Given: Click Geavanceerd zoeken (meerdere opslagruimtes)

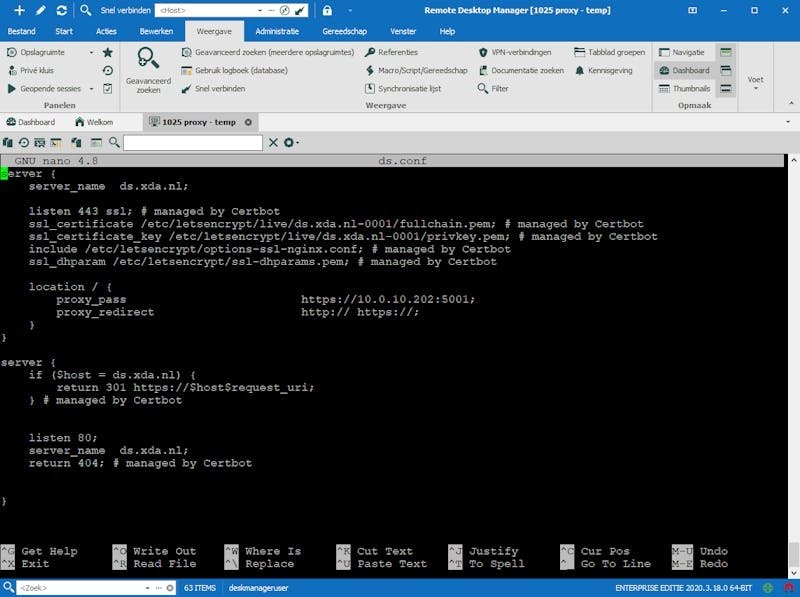Looking at the screenshot, I should coord(268,52).
